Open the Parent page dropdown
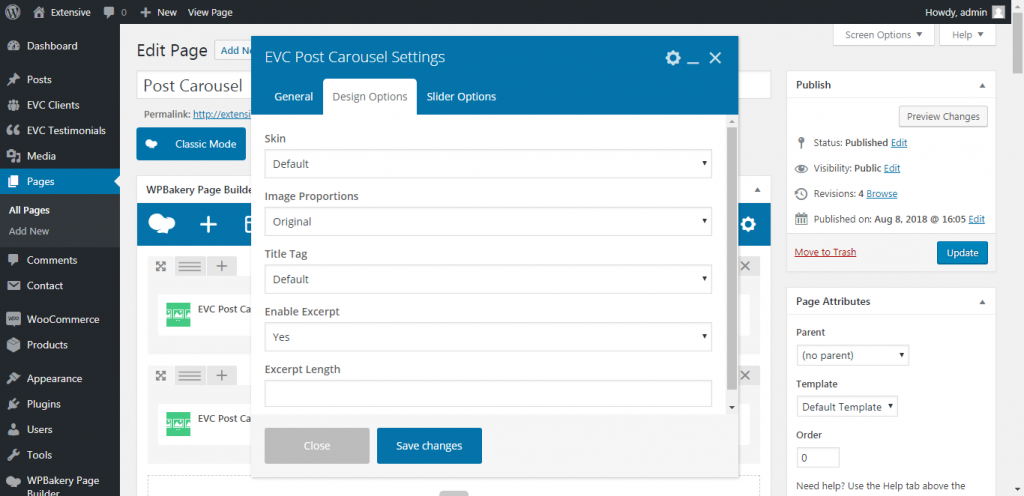1024x496 pixels. pos(852,356)
